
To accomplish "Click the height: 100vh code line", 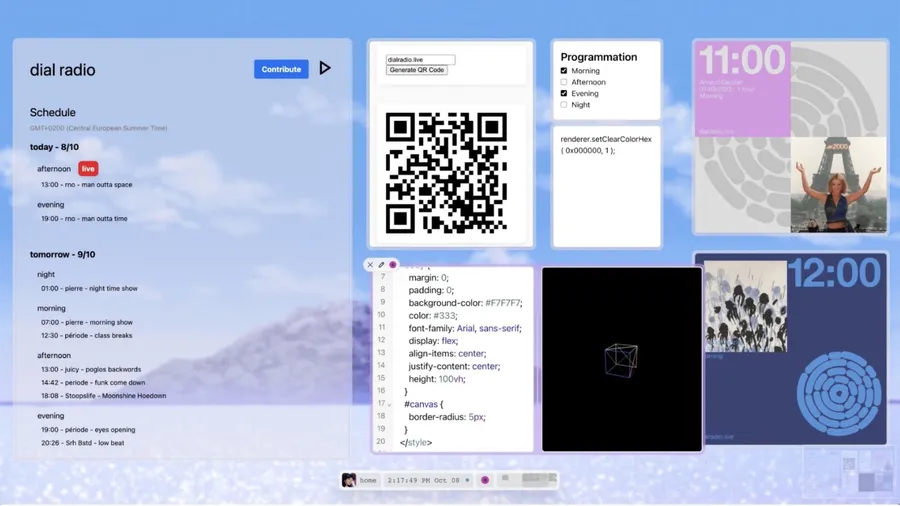I will 437,379.
